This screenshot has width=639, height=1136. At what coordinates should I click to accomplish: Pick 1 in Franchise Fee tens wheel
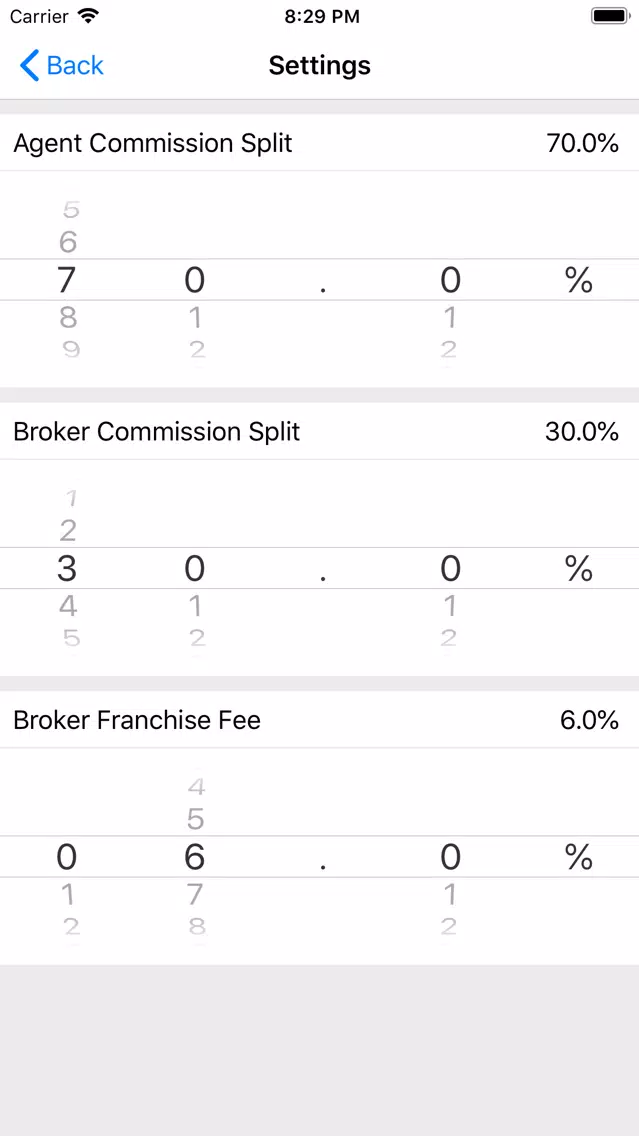tap(68, 895)
